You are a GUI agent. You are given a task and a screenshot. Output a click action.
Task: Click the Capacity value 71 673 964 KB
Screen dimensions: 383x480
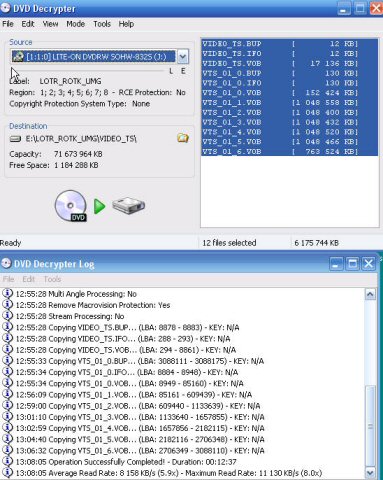point(78,154)
